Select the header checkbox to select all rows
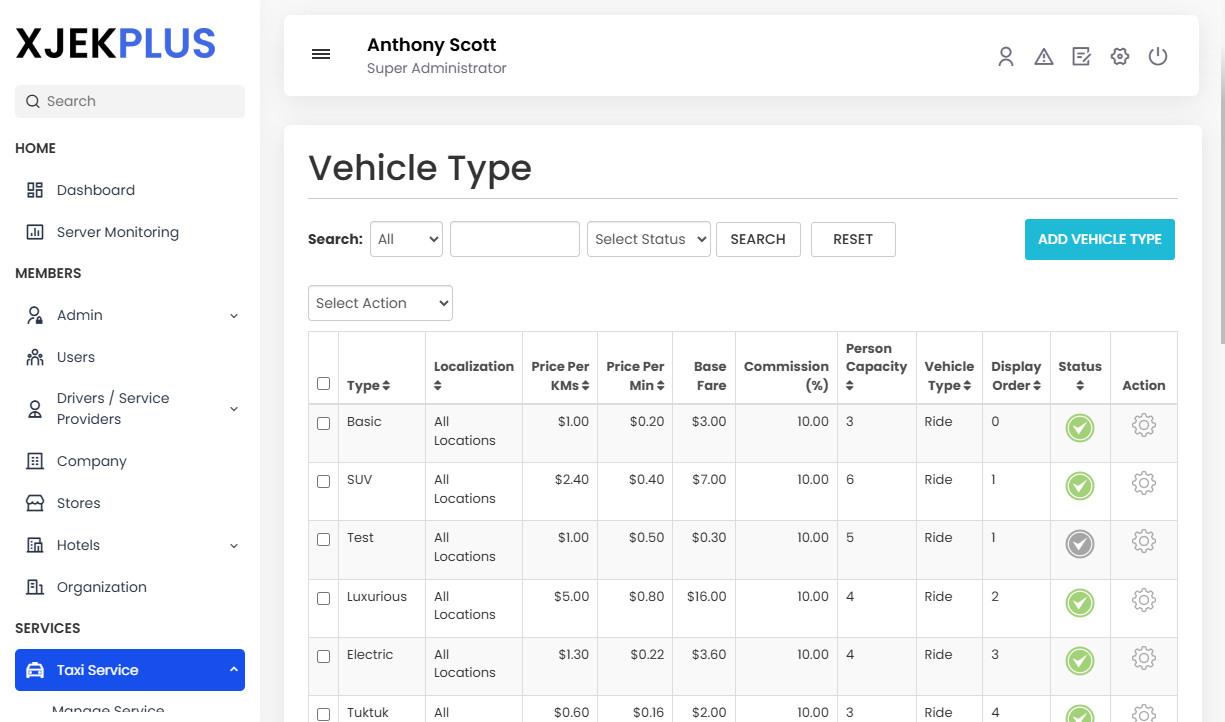Viewport: 1225px width, 722px height. 323,383
